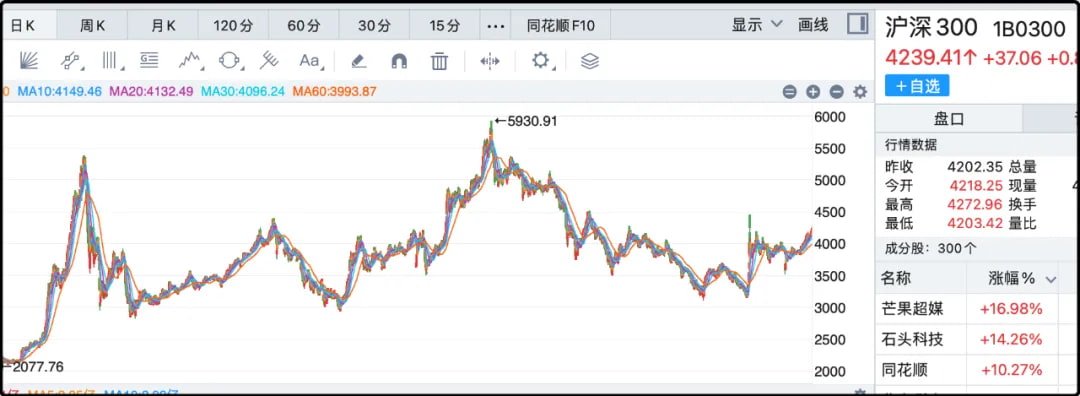Screen dimensions: 1080x396
Task: Click the 2077.76 low price marker
Action: click(34, 367)
